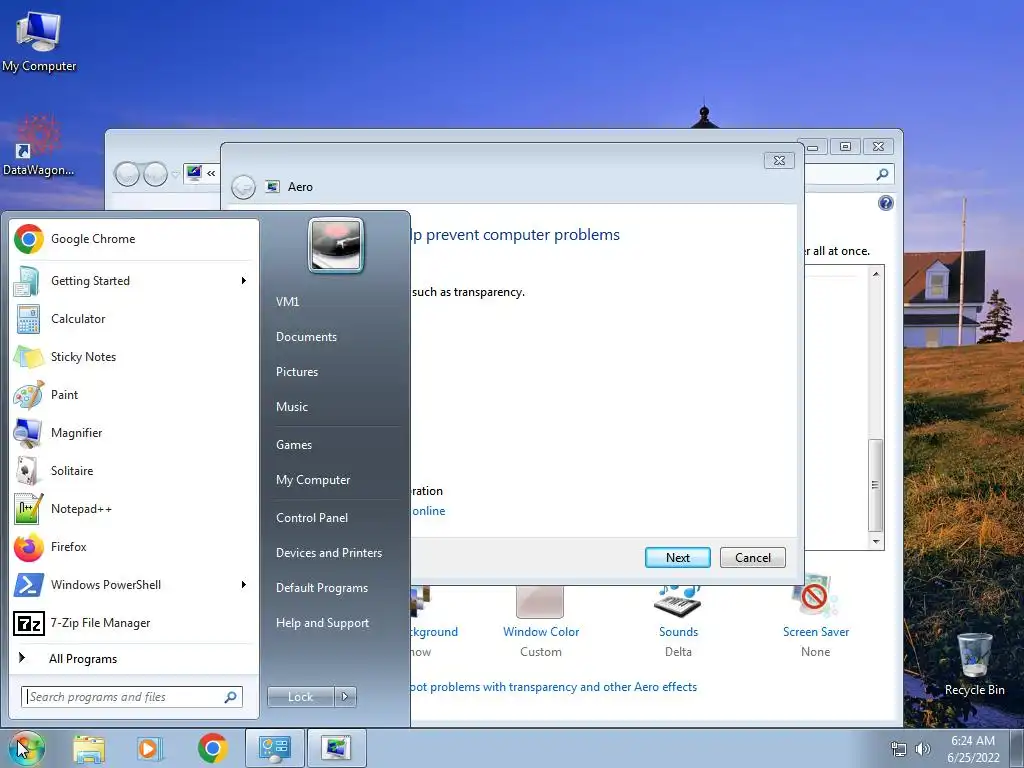Cancel the Aero troubleshooter

pyautogui.click(x=752, y=558)
